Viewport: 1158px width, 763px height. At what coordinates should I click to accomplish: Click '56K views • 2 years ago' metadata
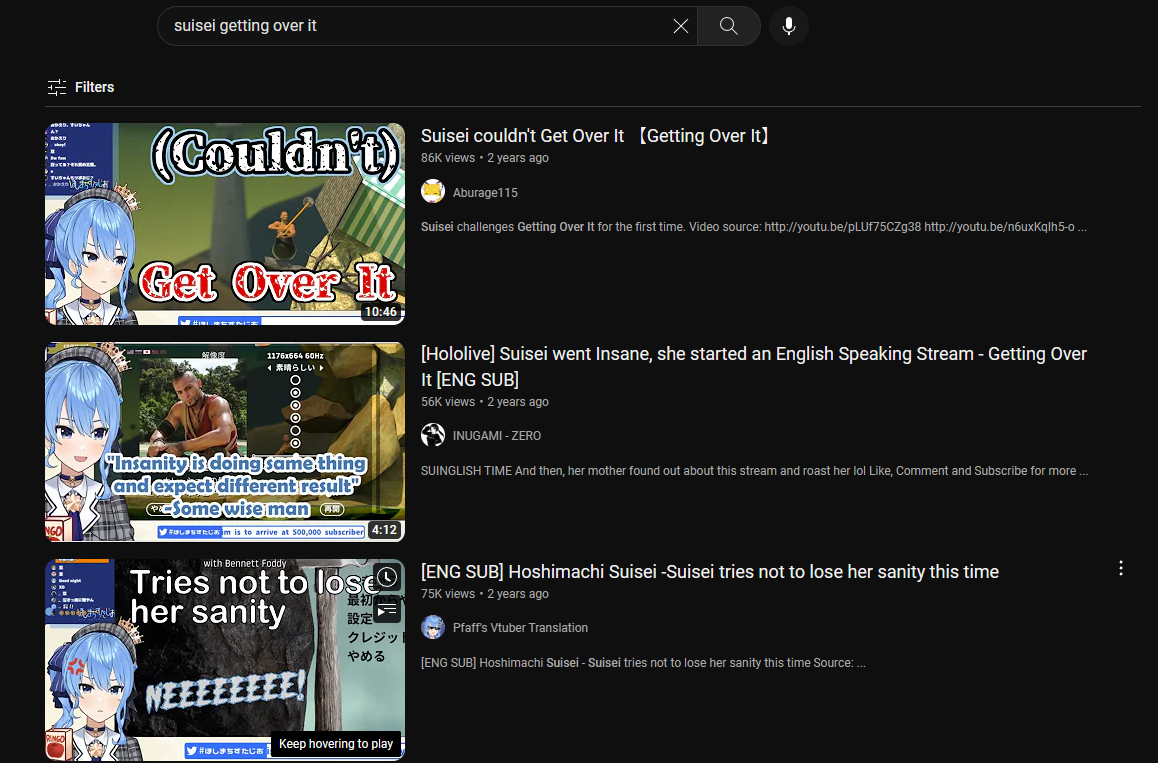[484, 402]
